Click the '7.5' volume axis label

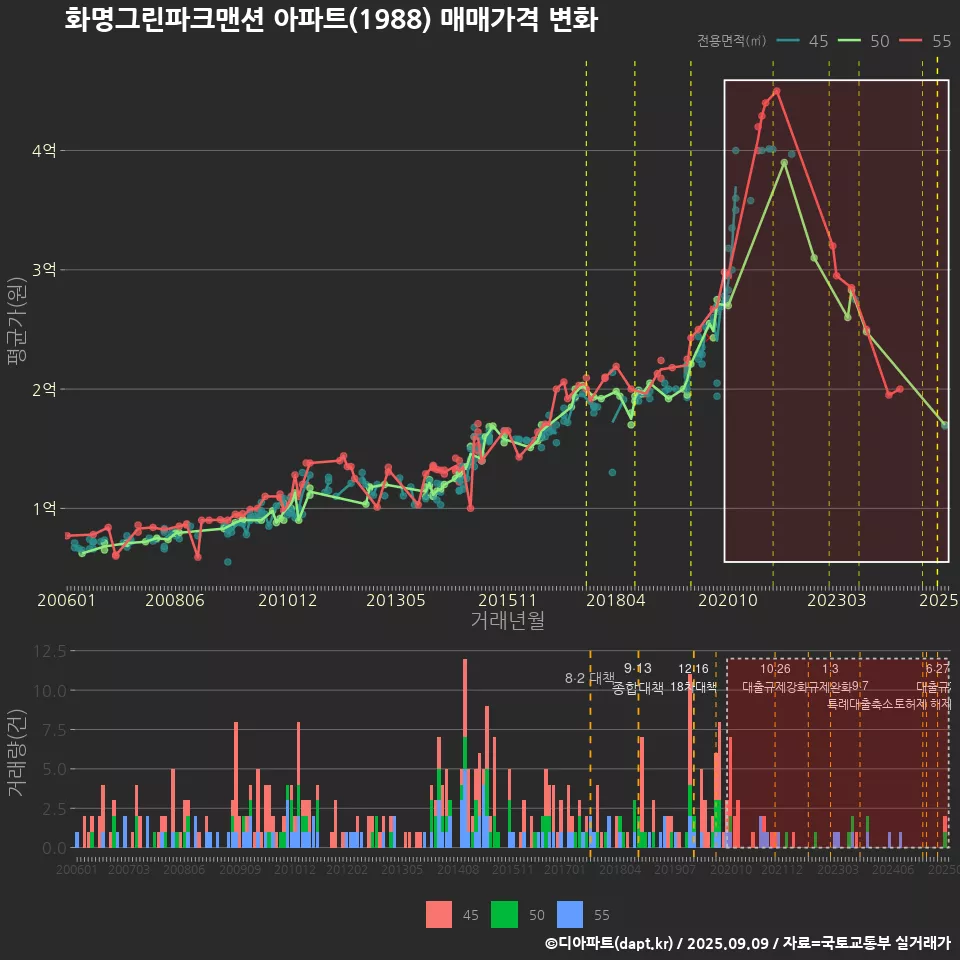click(x=54, y=730)
